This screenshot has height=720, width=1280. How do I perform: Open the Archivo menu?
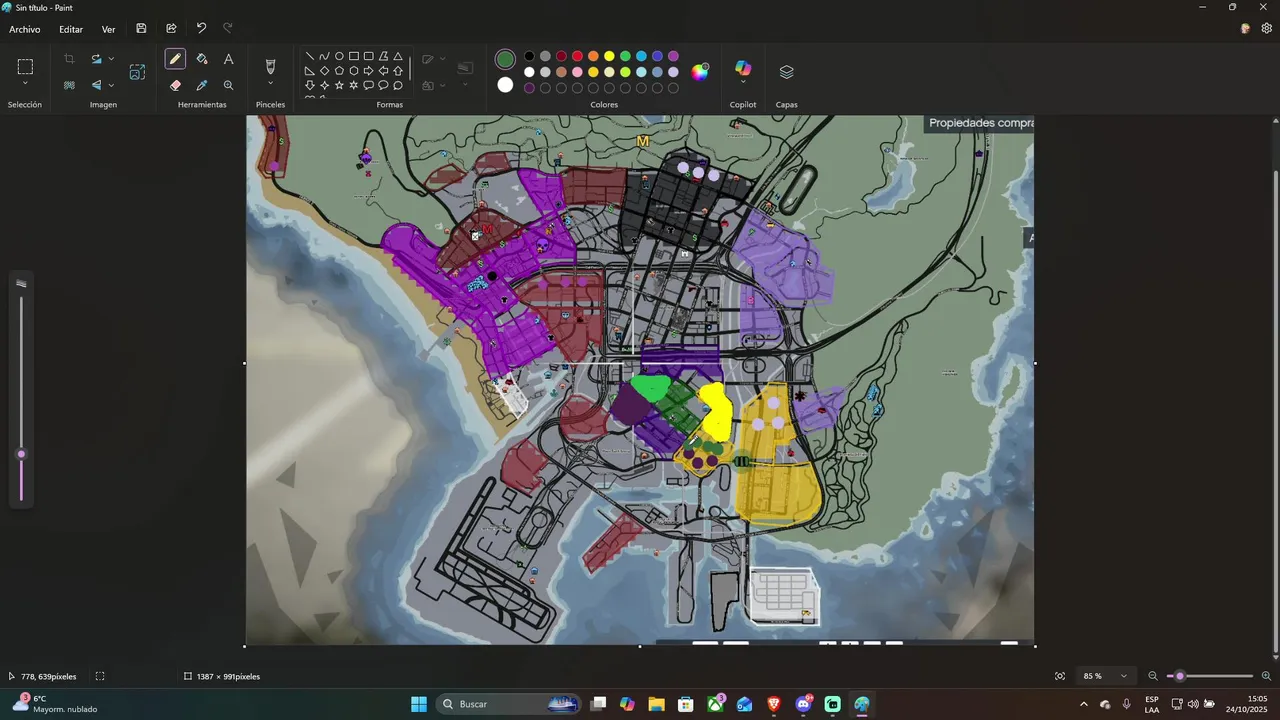click(25, 29)
